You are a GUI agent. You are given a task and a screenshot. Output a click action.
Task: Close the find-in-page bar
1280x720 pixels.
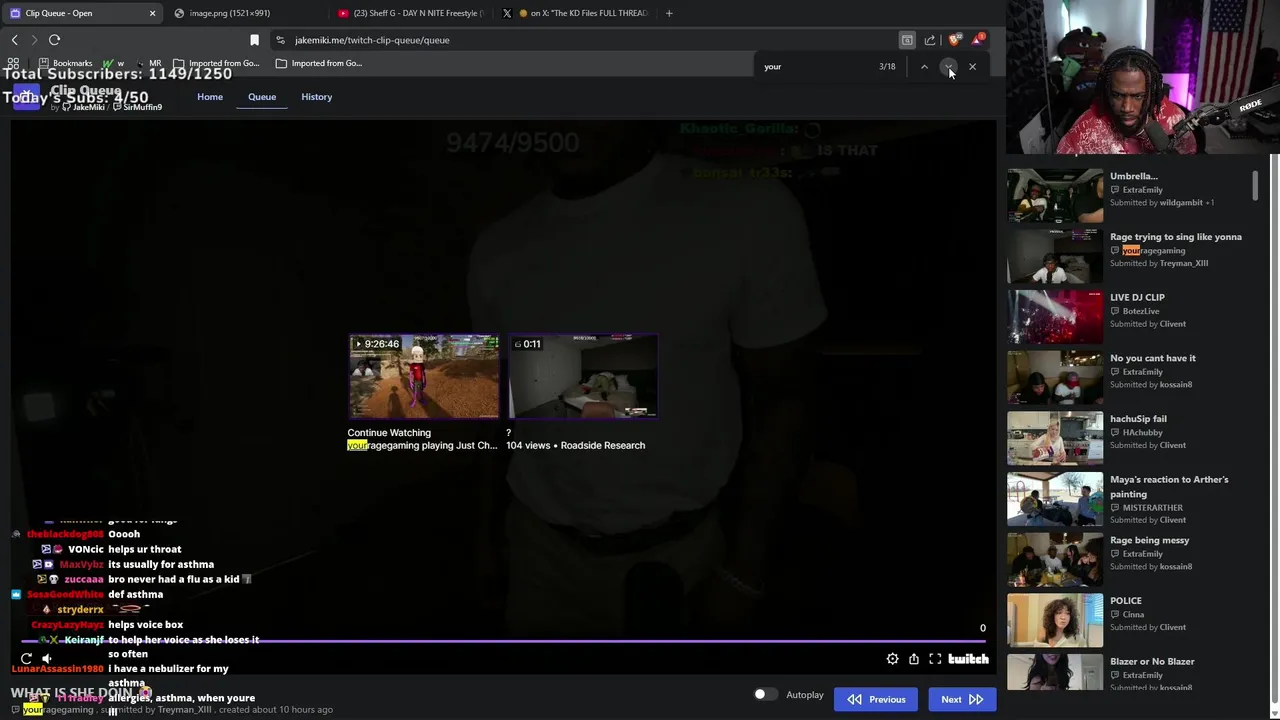972,67
